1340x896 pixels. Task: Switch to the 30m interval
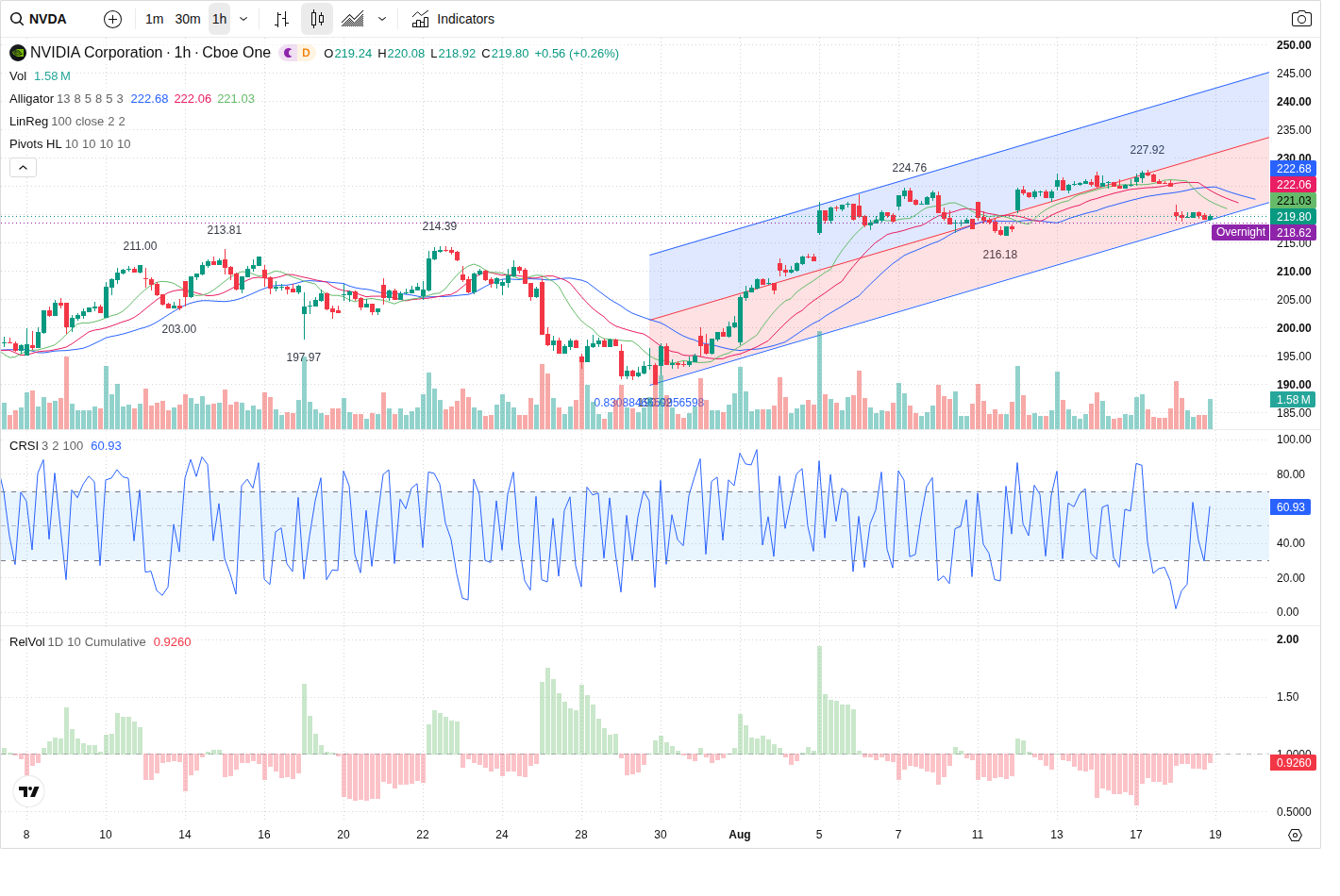(x=188, y=19)
